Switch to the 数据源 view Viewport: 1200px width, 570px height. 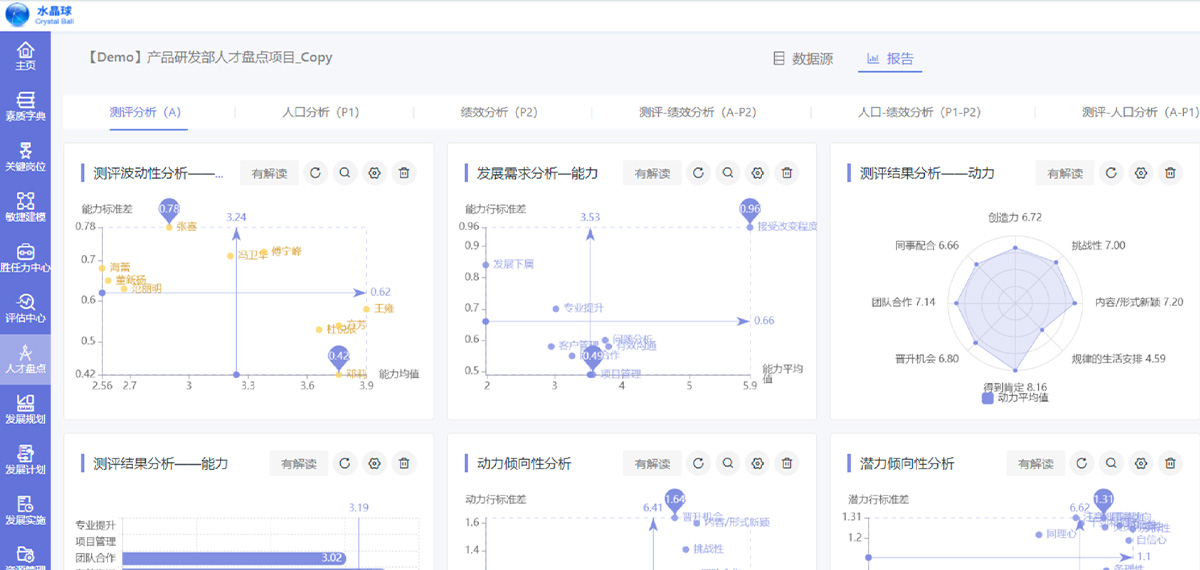(803, 59)
